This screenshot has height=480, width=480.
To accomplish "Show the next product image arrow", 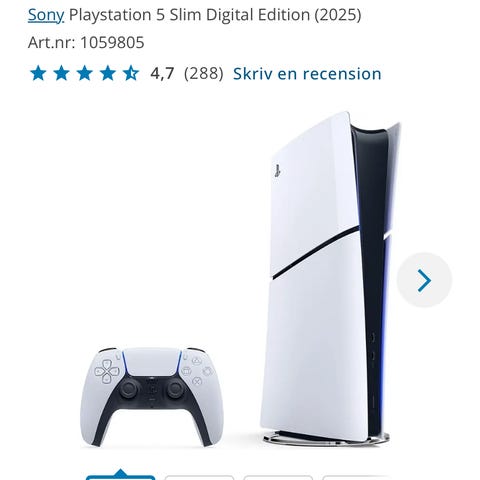I will [424, 280].
